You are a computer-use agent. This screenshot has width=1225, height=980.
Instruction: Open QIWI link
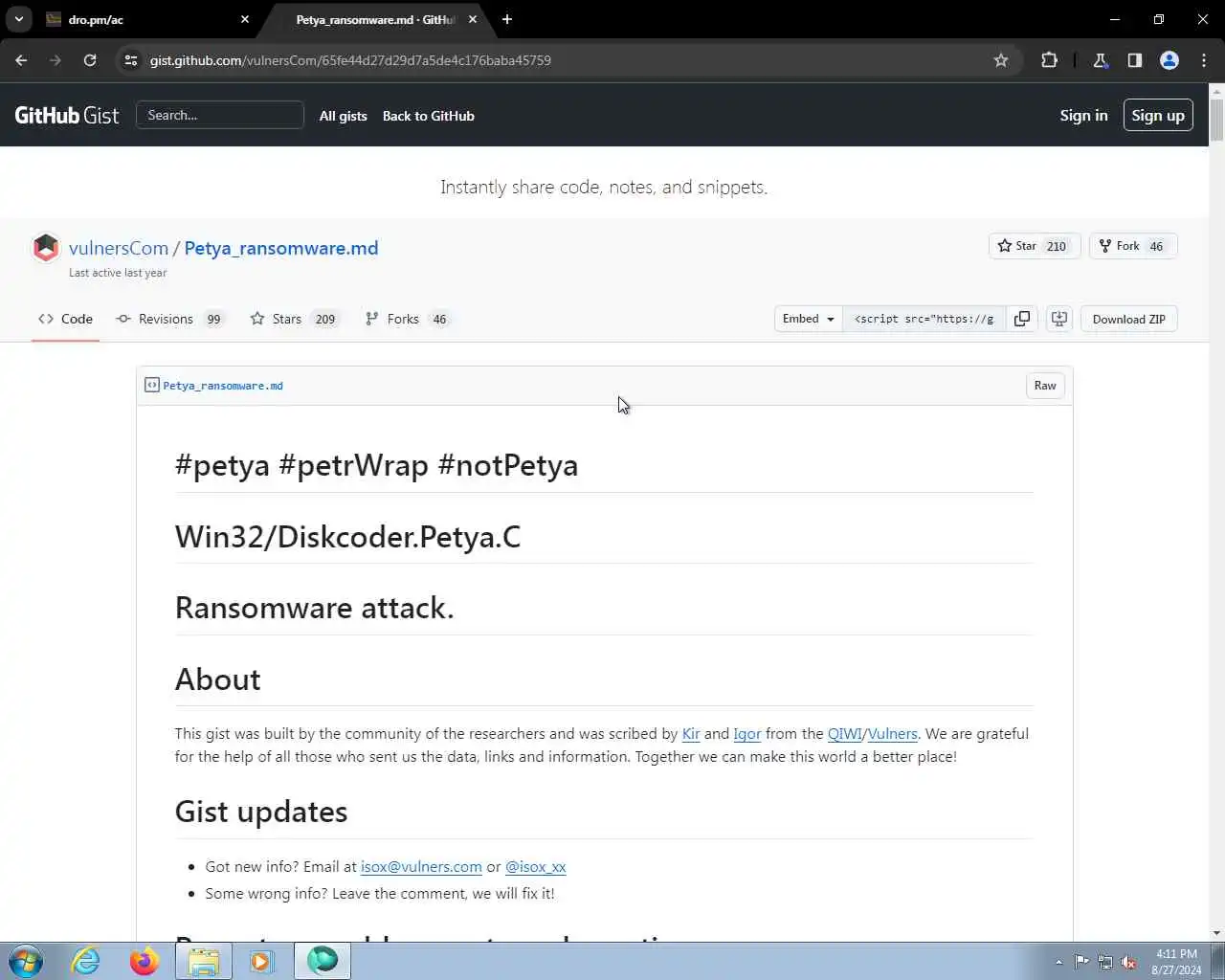click(x=844, y=734)
